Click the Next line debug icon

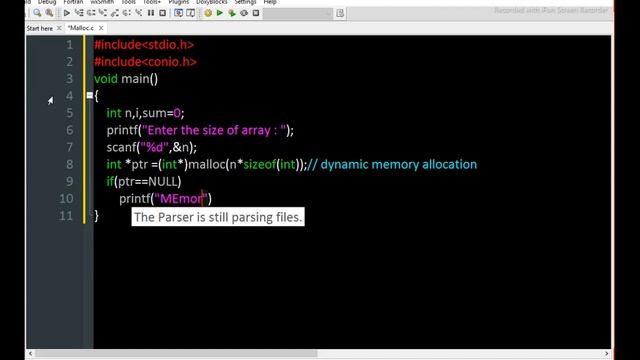[91, 13]
